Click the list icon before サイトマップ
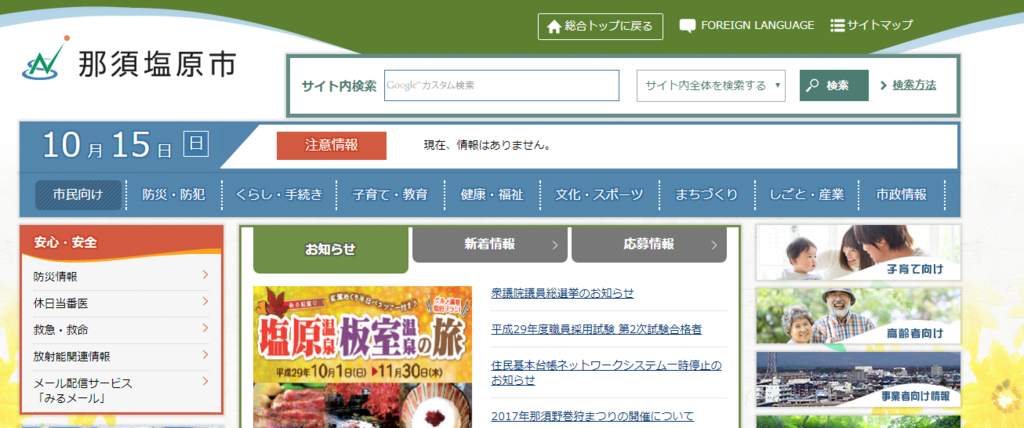Image resolution: width=1024 pixels, height=428 pixels. 837,26
